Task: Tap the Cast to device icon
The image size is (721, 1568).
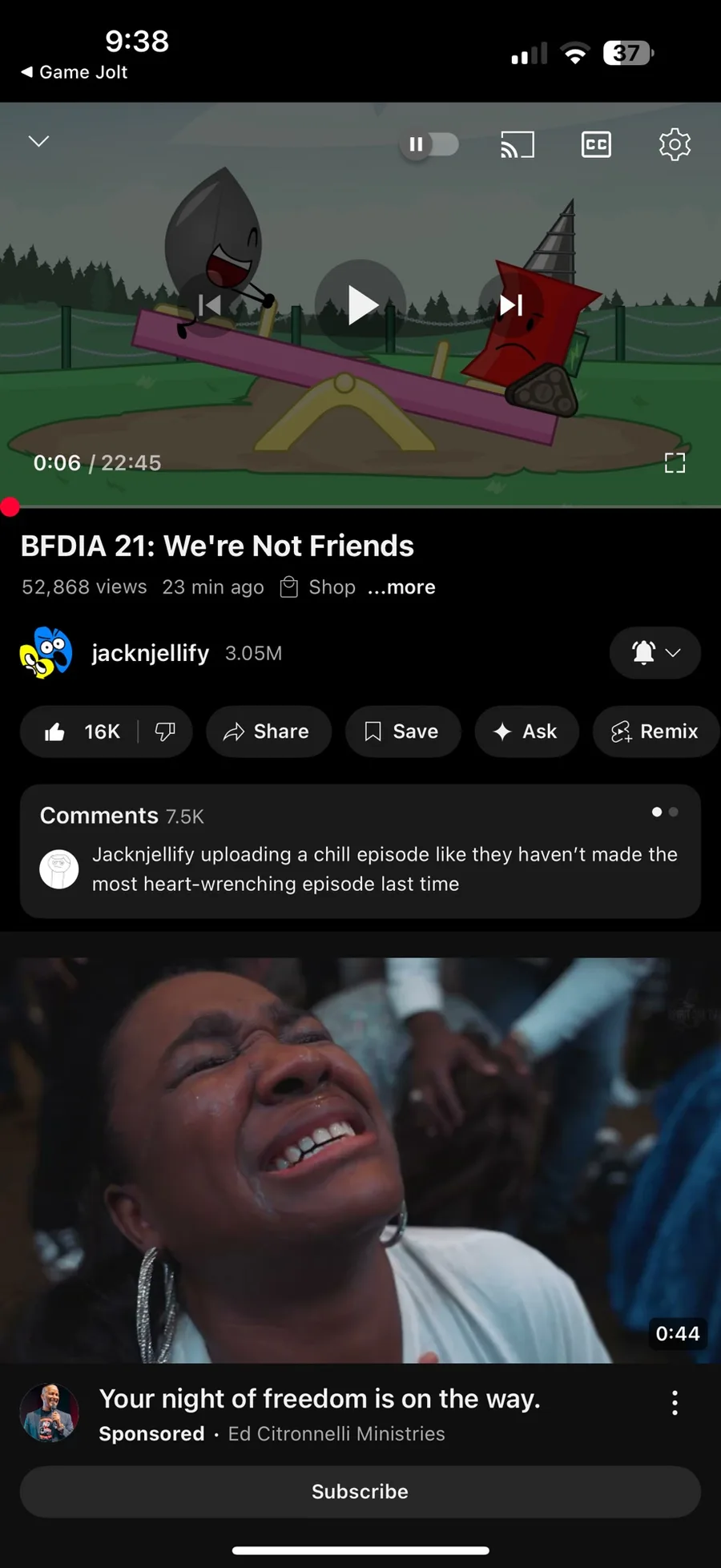Action: pyautogui.click(x=517, y=145)
